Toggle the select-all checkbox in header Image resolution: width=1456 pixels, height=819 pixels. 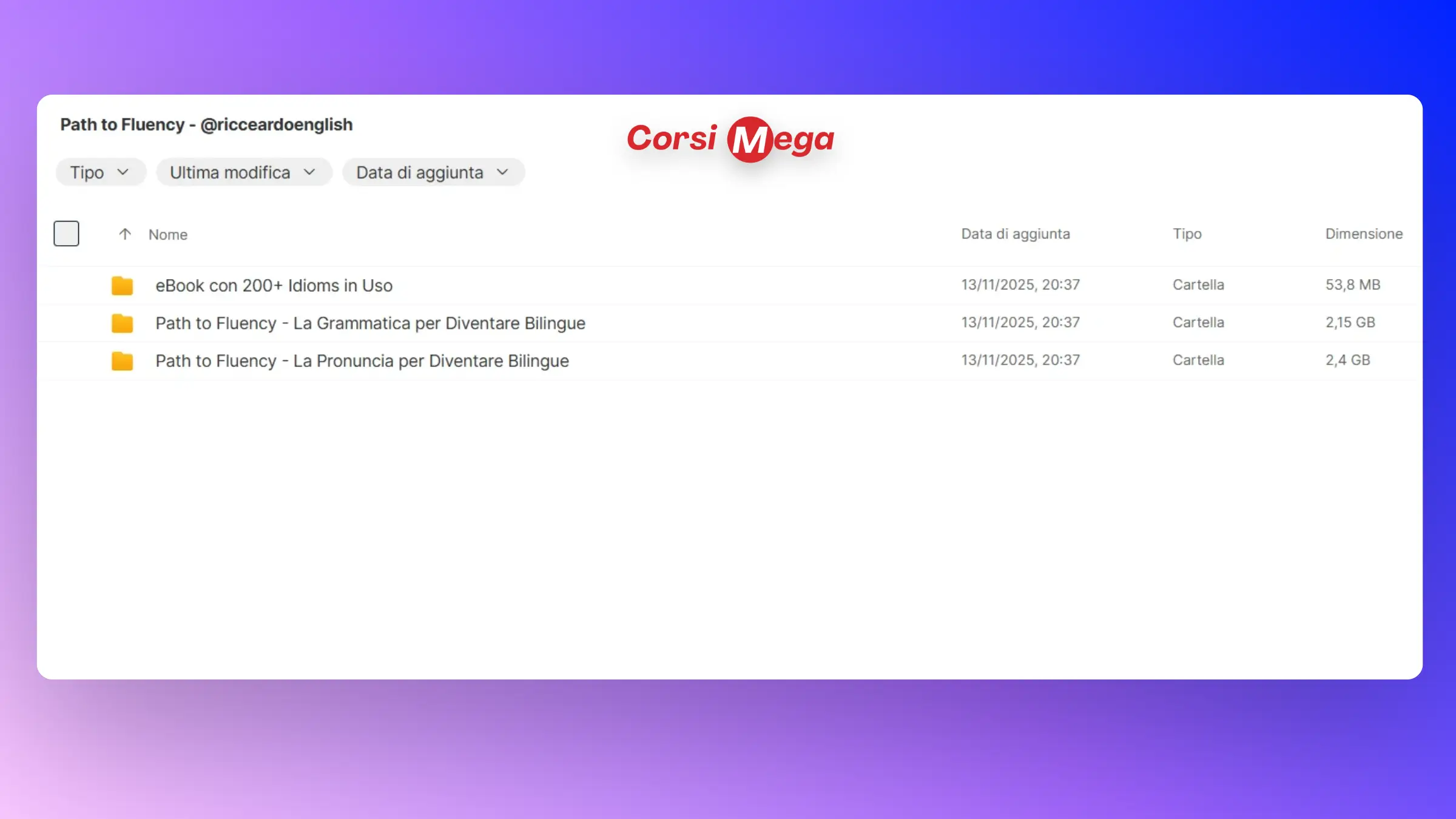coord(66,234)
